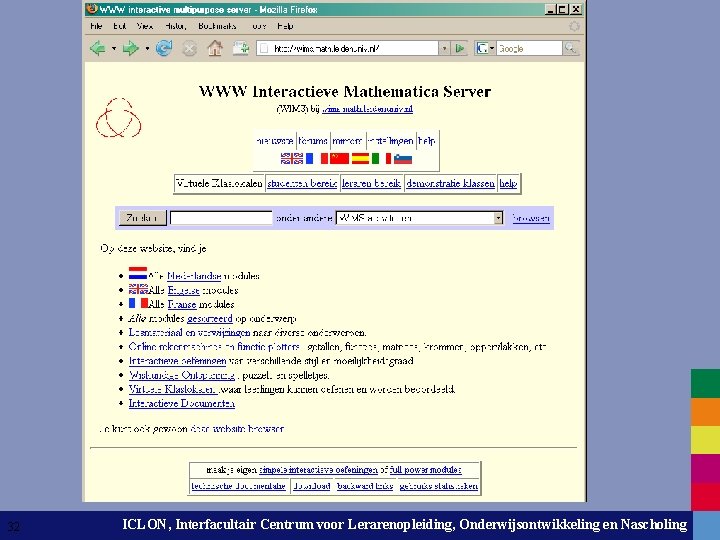
Task: Click the greyed-out Stop loading icon
Action: pyautogui.click(x=189, y=48)
